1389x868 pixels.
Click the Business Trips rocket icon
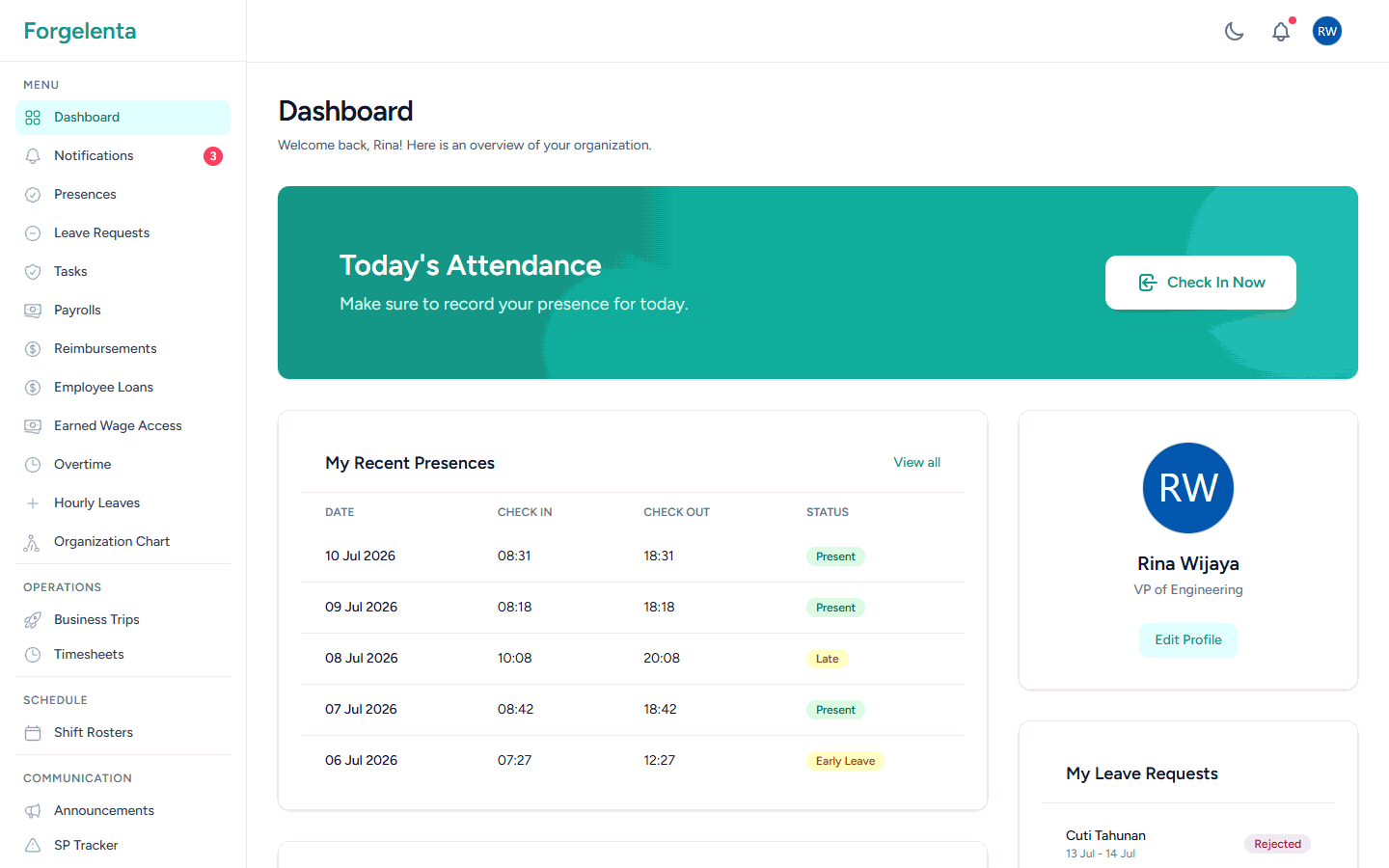pyautogui.click(x=33, y=620)
